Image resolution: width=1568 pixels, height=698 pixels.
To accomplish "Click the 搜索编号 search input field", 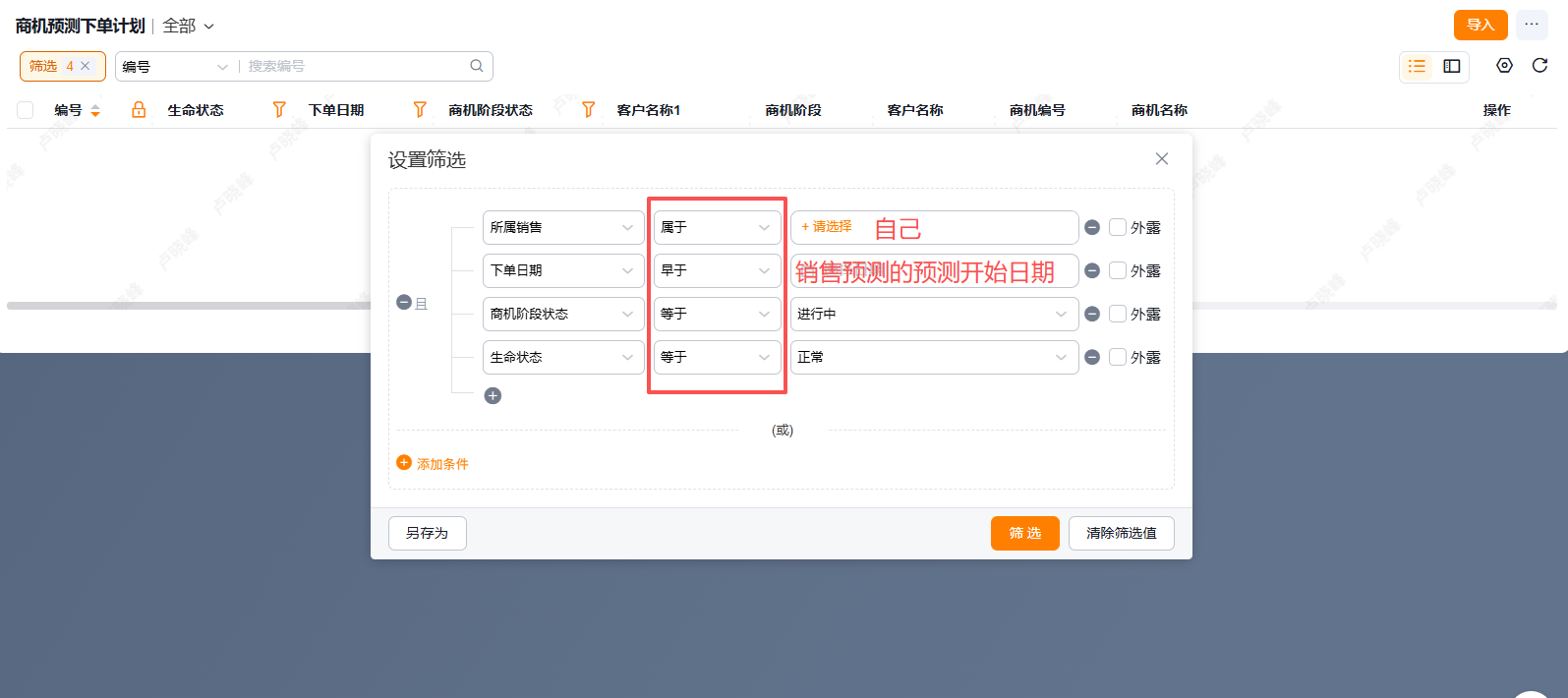I will pos(354,66).
